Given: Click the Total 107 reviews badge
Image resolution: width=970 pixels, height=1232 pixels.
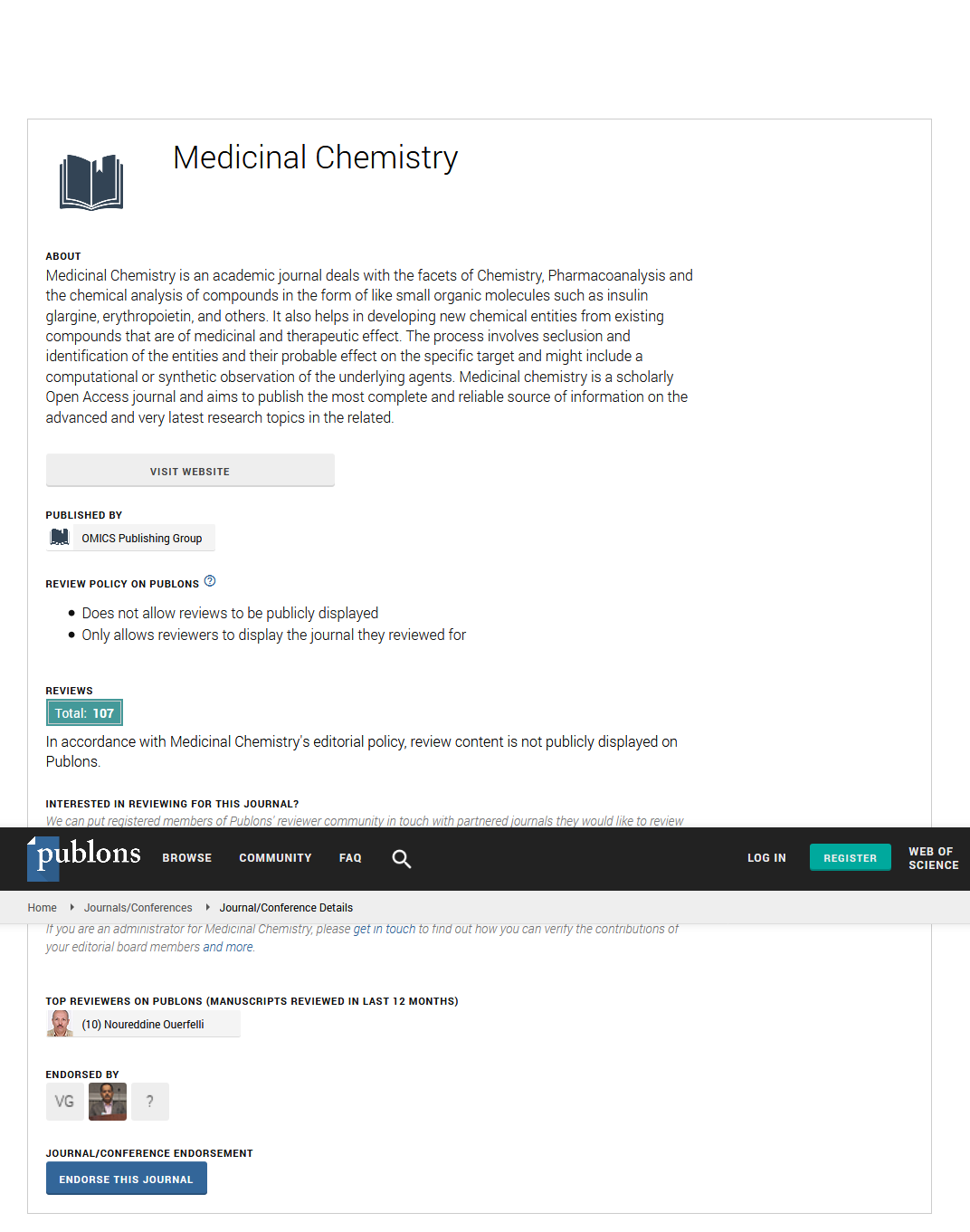Looking at the screenshot, I should [x=84, y=713].
